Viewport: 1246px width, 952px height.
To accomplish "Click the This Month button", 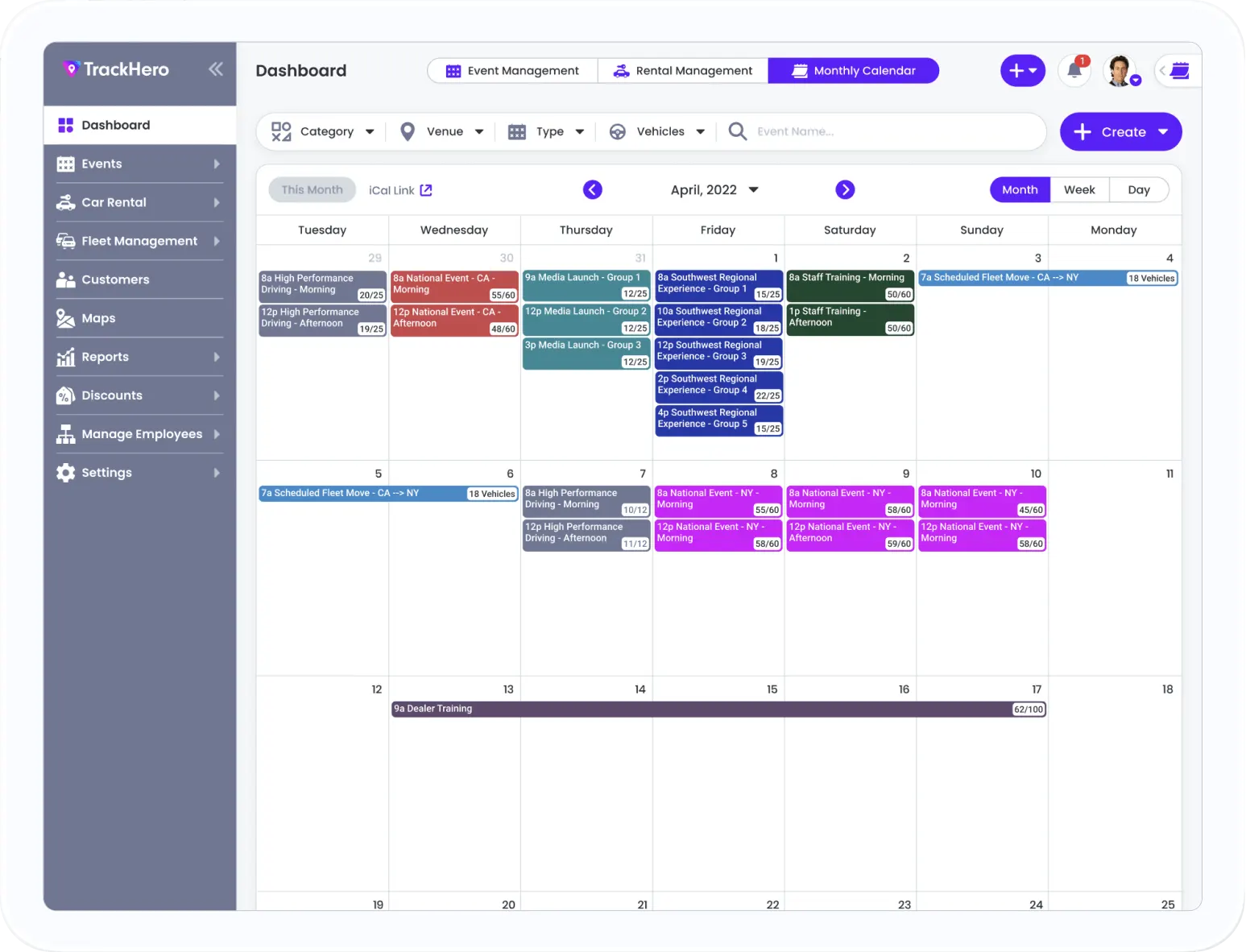I will [x=312, y=189].
